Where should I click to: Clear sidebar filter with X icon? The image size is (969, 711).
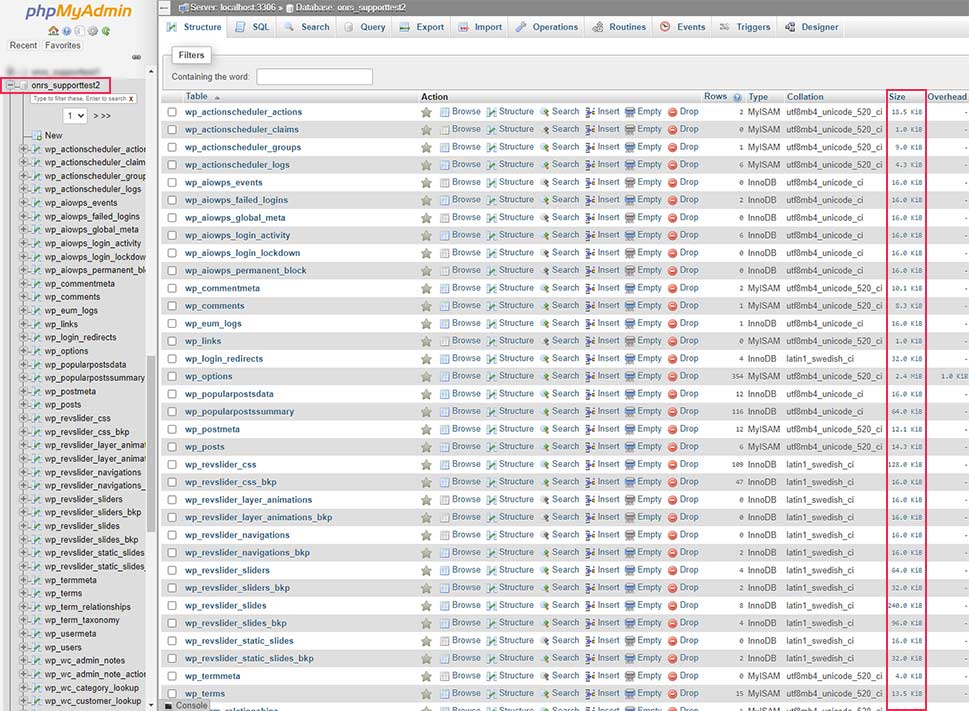coord(131,99)
